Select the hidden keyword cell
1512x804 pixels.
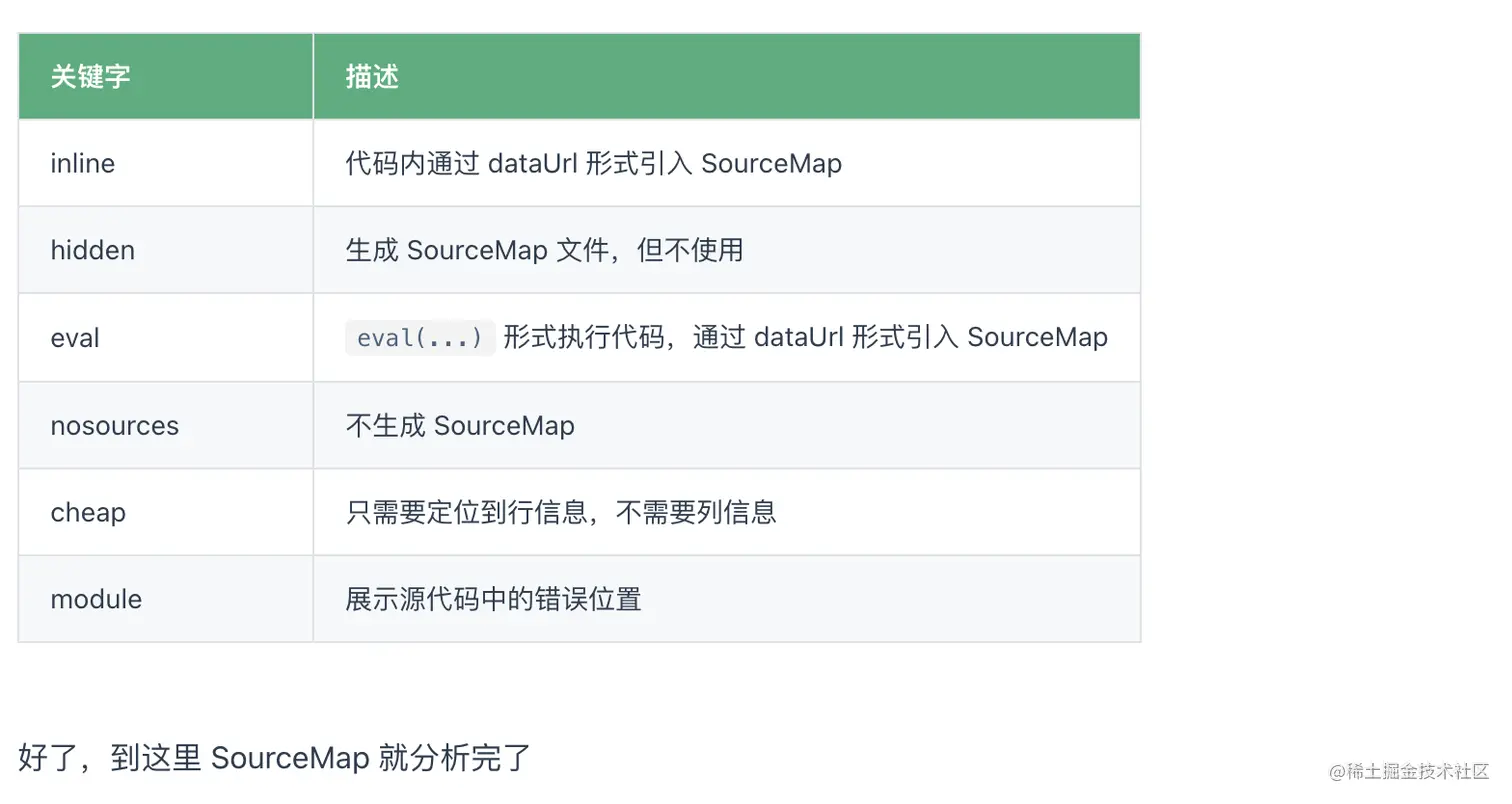92,250
